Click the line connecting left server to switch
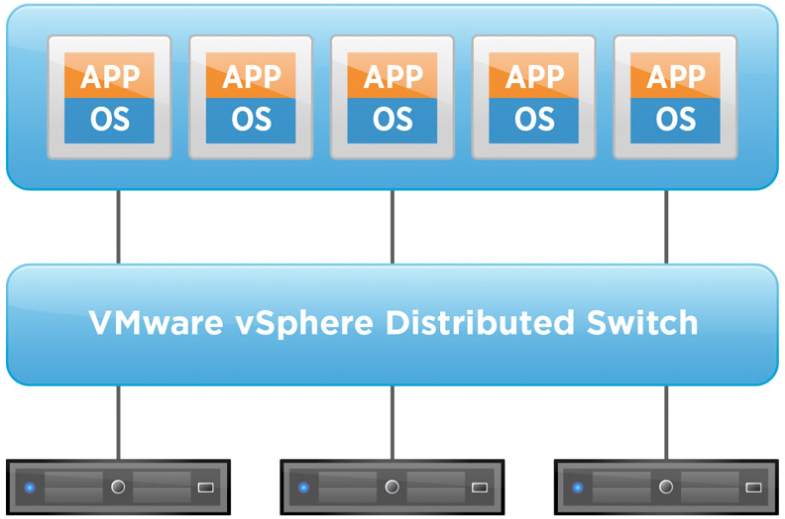The width and height of the screenshot is (785, 519). point(119,422)
